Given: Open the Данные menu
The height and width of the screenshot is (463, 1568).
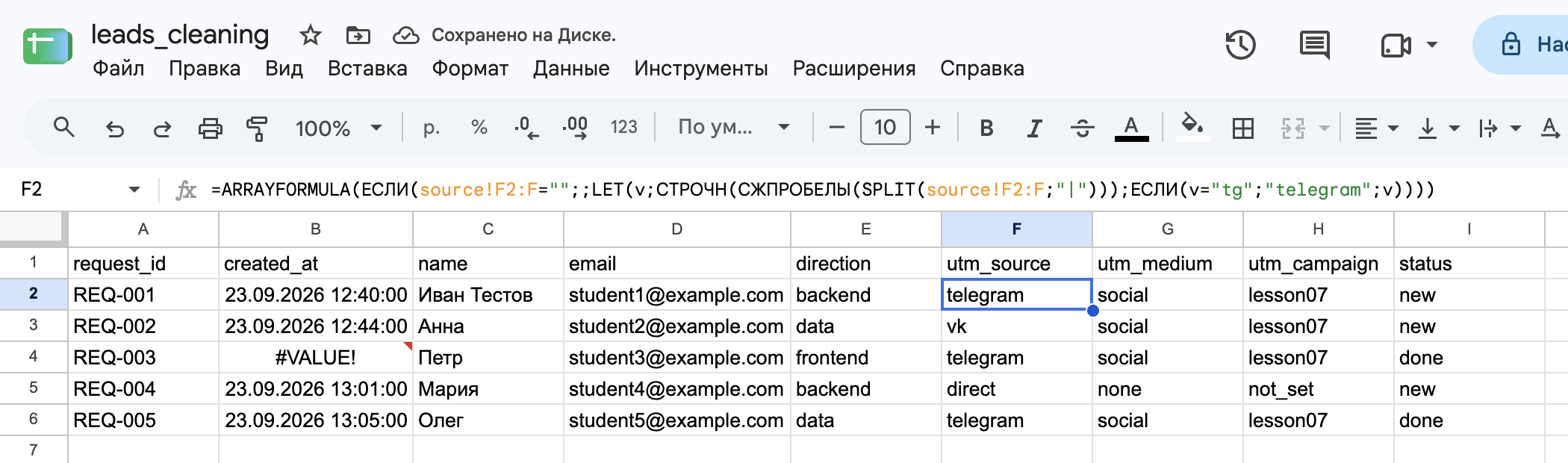Looking at the screenshot, I should click(571, 69).
